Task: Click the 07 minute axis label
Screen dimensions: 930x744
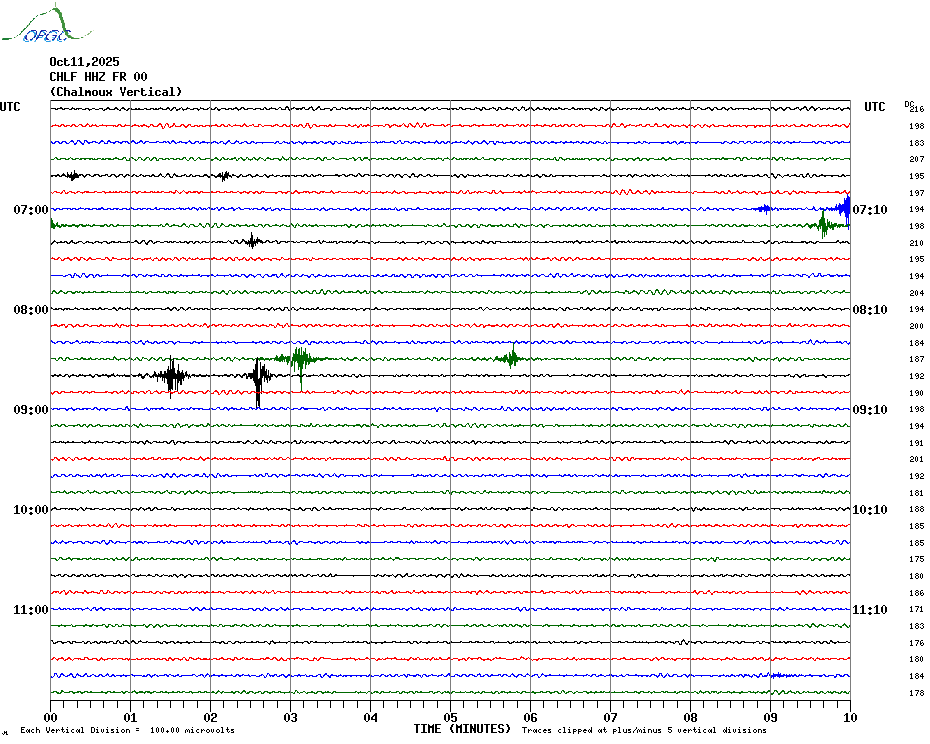Action: (x=610, y=718)
